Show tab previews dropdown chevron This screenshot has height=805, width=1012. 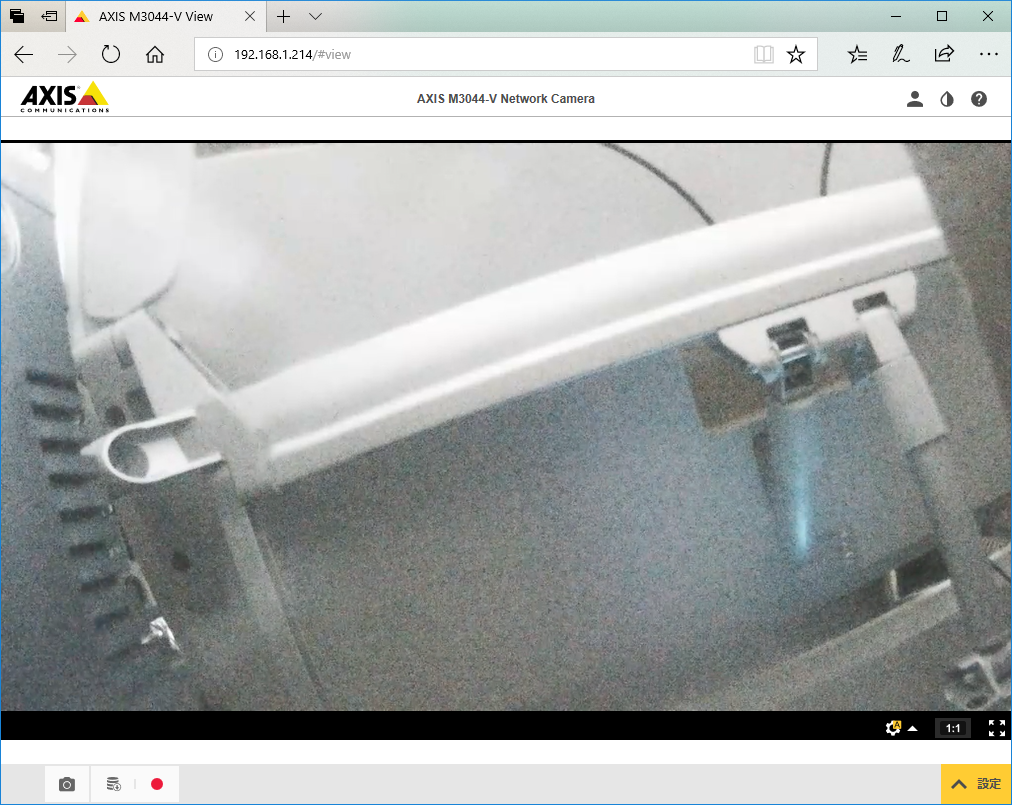pos(316,16)
